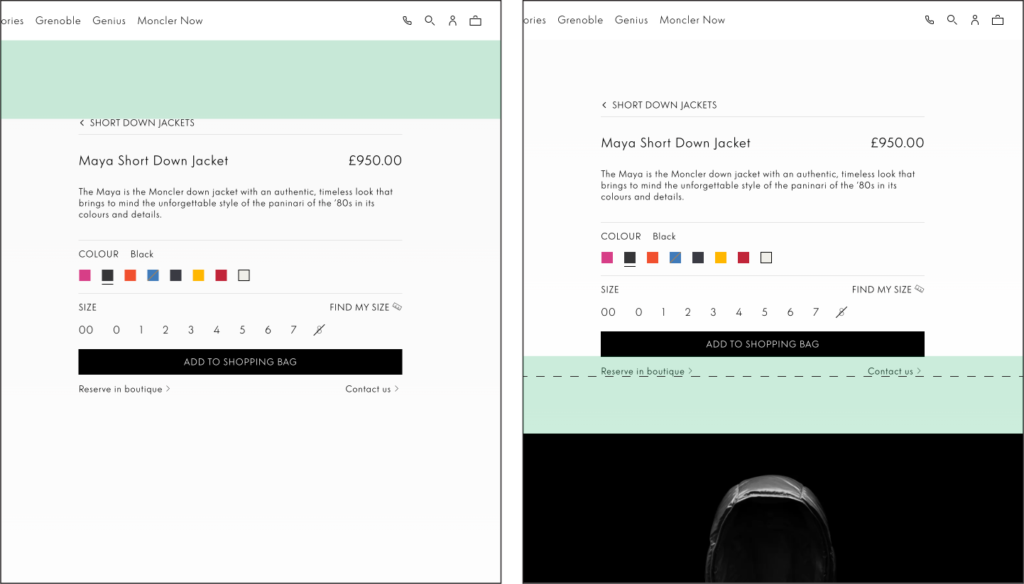Click the Find My Size ruler icon, left page
Screen dimensions: 1024x584
tap(397, 306)
